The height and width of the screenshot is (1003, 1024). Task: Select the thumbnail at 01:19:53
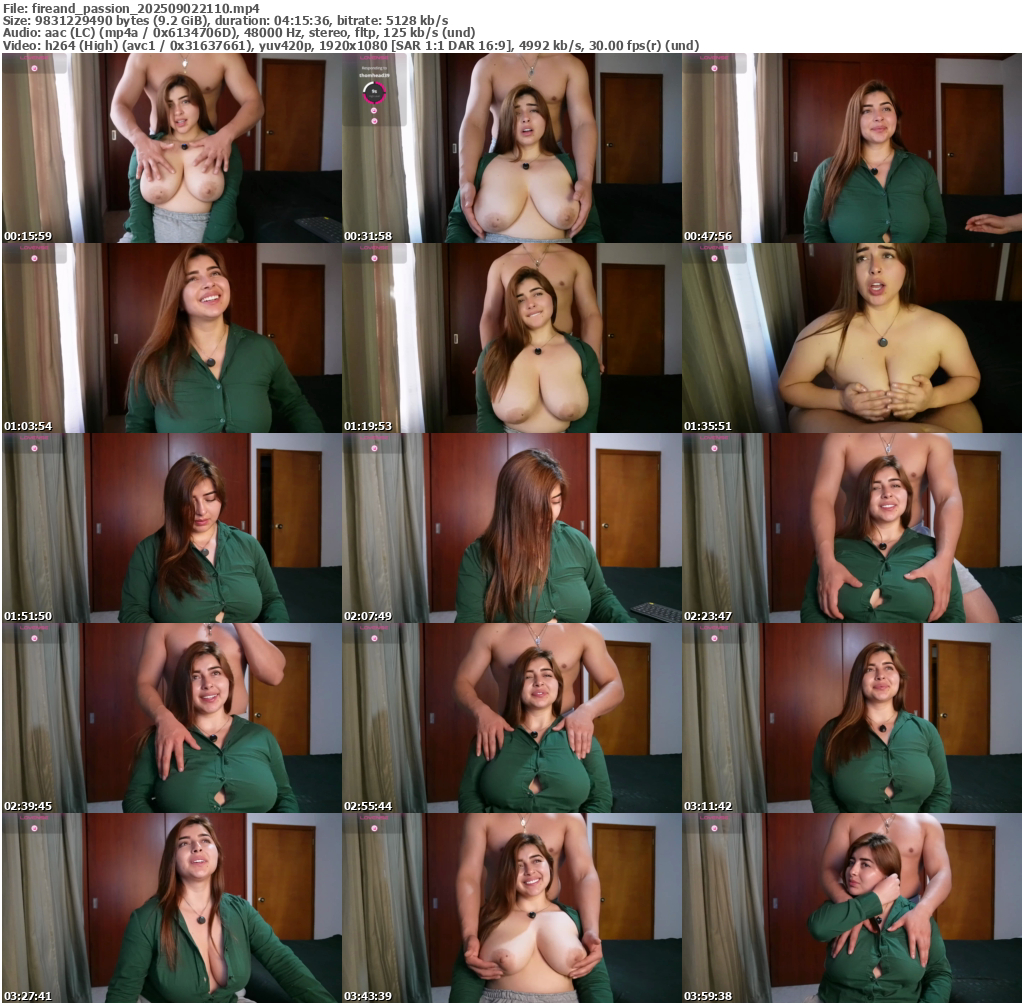(x=511, y=338)
